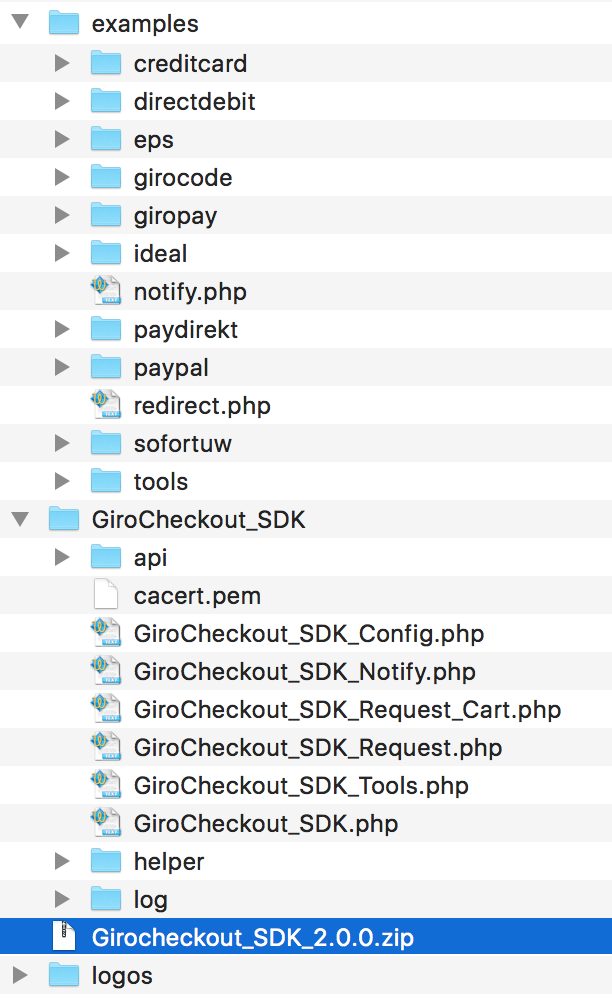Select the cacert.pem blank document icon
Viewport: 612px width, 998px height.
pos(106,595)
